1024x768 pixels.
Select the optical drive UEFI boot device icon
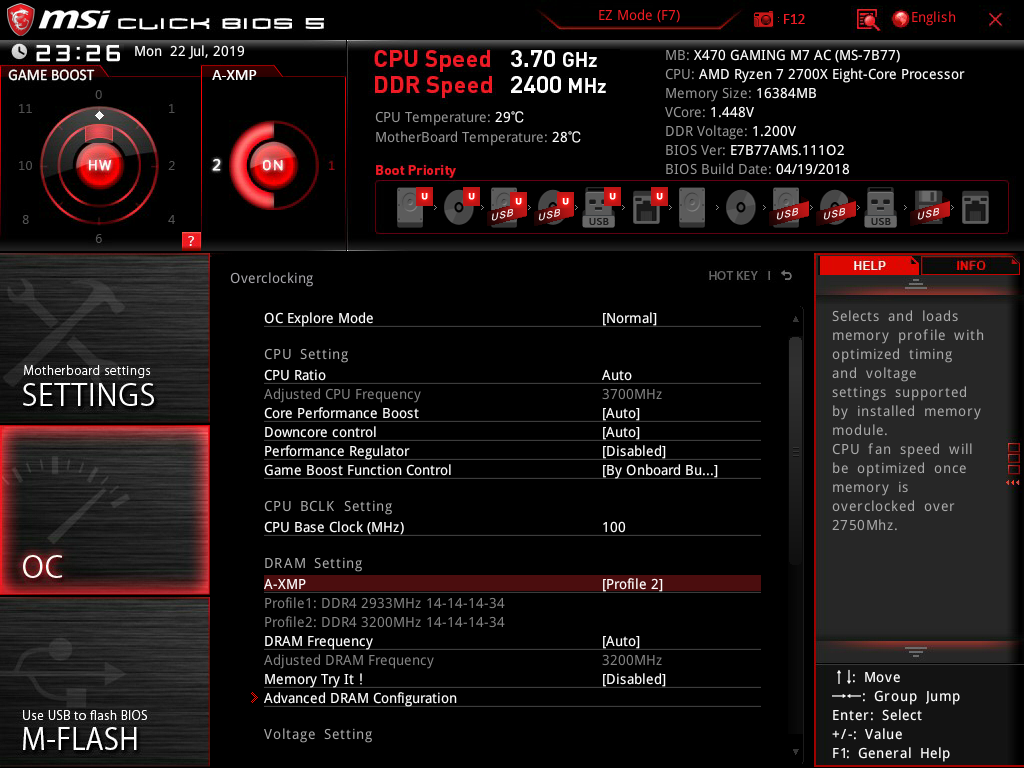[x=461, y=208]
